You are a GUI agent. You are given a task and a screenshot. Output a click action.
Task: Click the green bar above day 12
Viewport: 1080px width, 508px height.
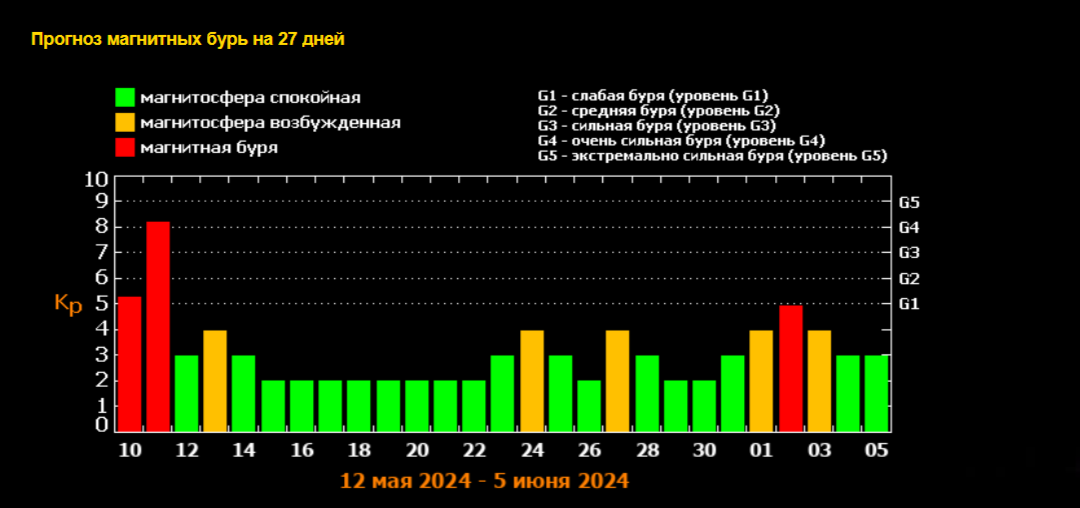pyautogui.click(x=187, y=393)
